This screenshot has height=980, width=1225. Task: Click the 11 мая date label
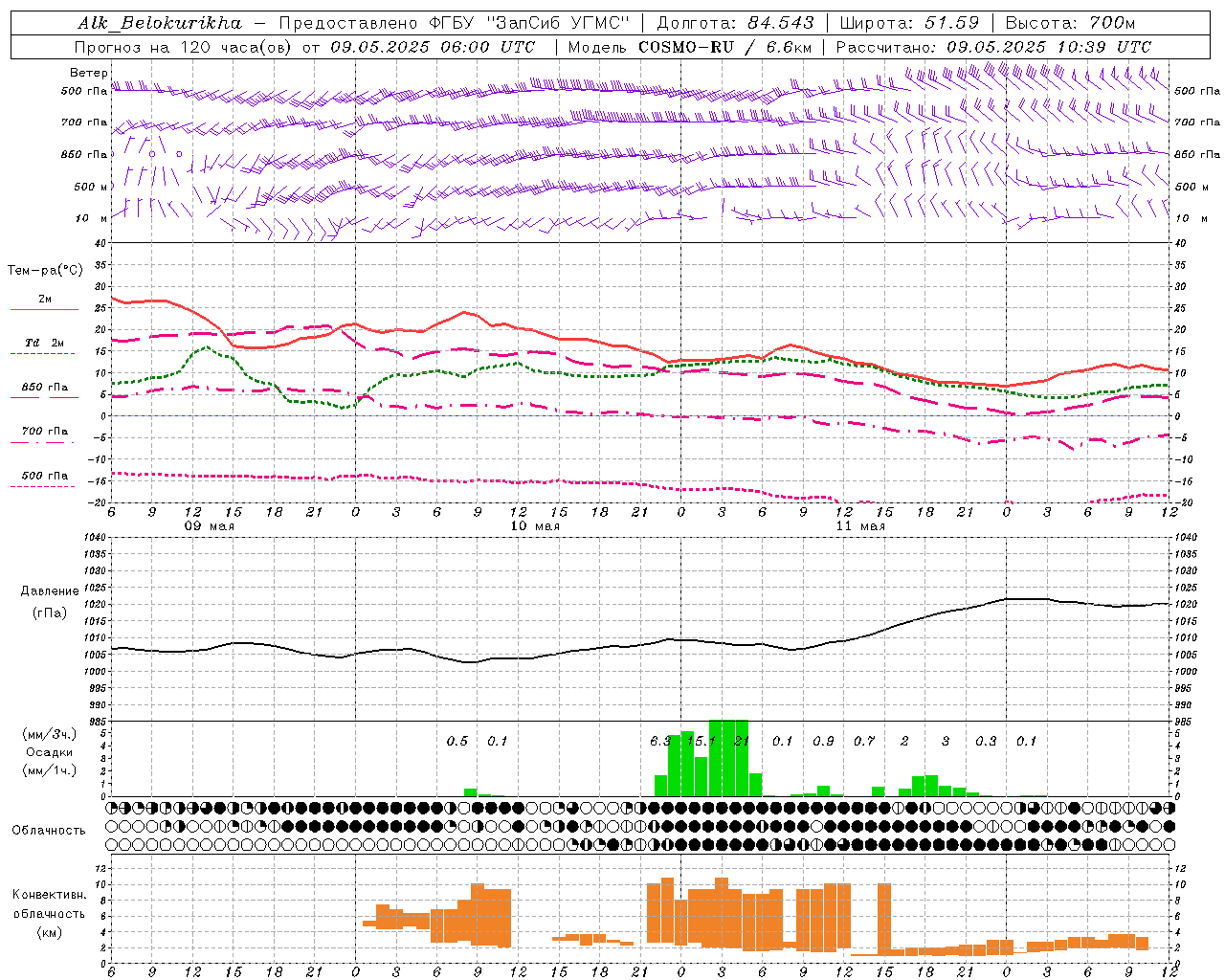860,526
